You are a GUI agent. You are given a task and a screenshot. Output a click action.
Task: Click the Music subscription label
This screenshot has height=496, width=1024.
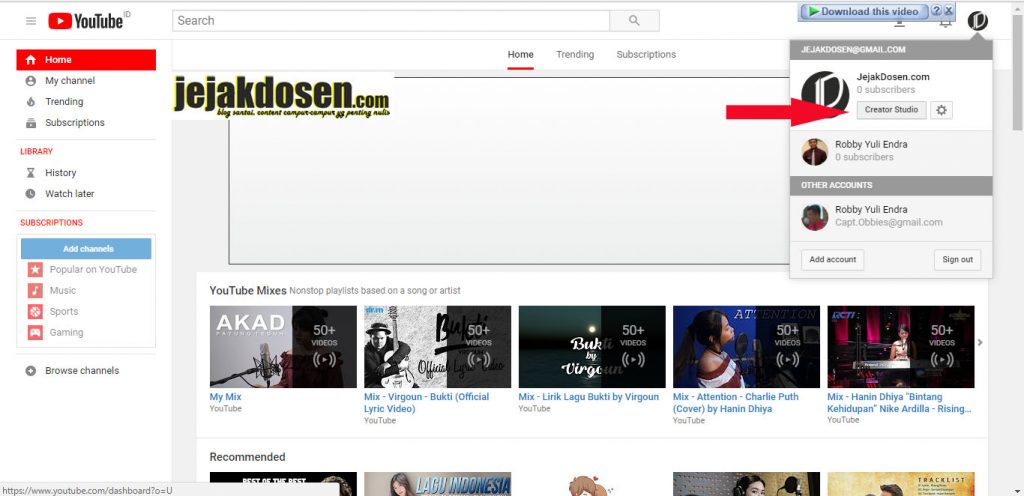click(63, 290)
